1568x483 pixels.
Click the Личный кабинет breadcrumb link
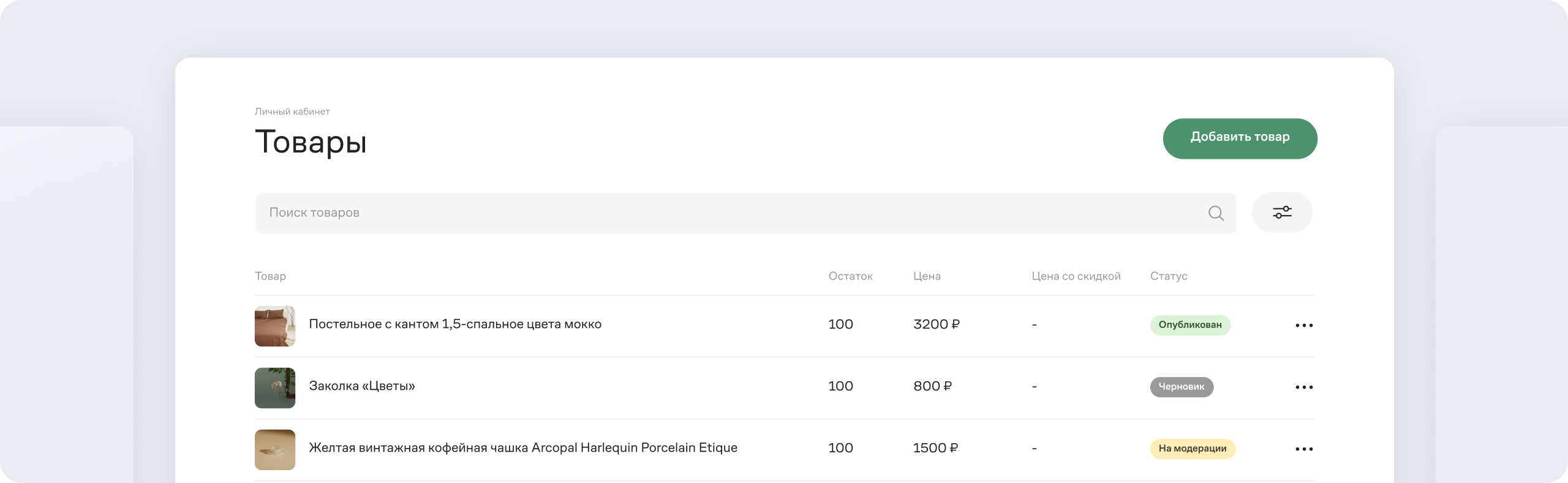292,112
